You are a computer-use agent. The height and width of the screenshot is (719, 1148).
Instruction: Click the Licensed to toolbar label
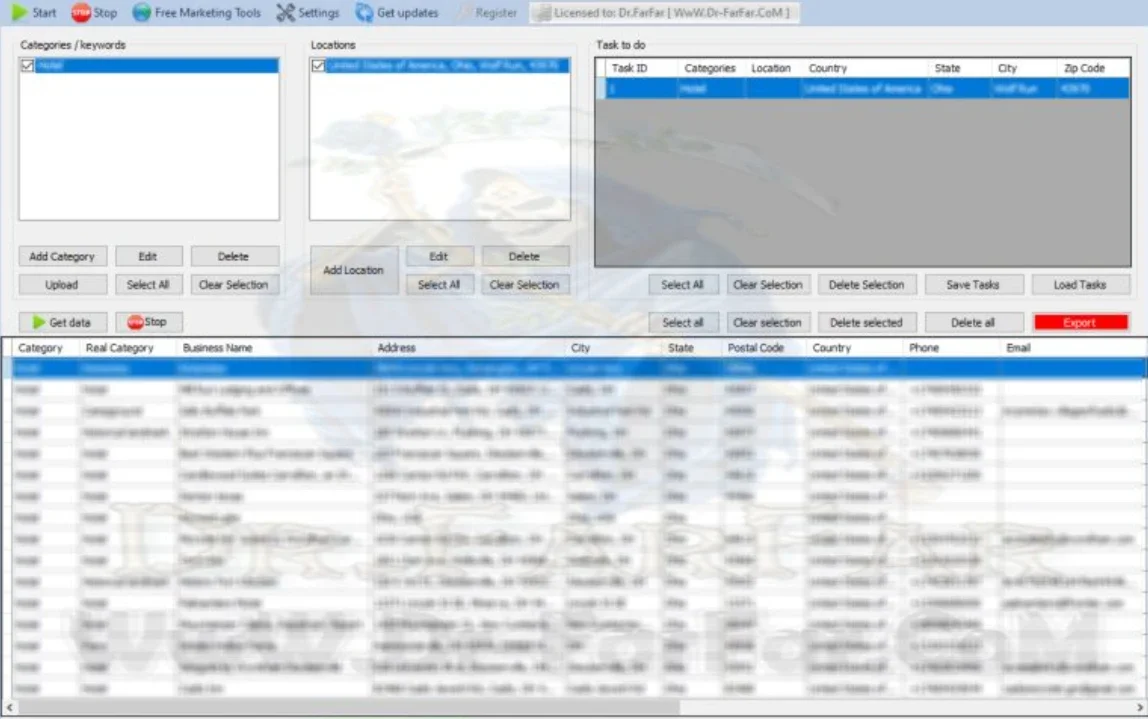click(664, 12)
